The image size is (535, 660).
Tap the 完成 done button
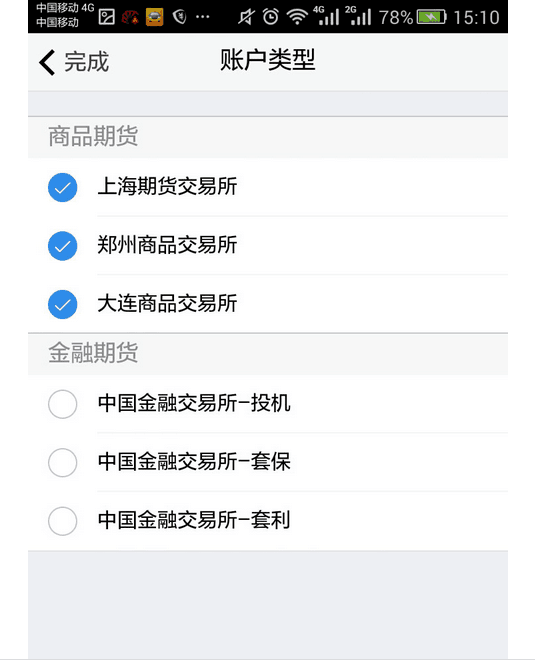[87, 62]
